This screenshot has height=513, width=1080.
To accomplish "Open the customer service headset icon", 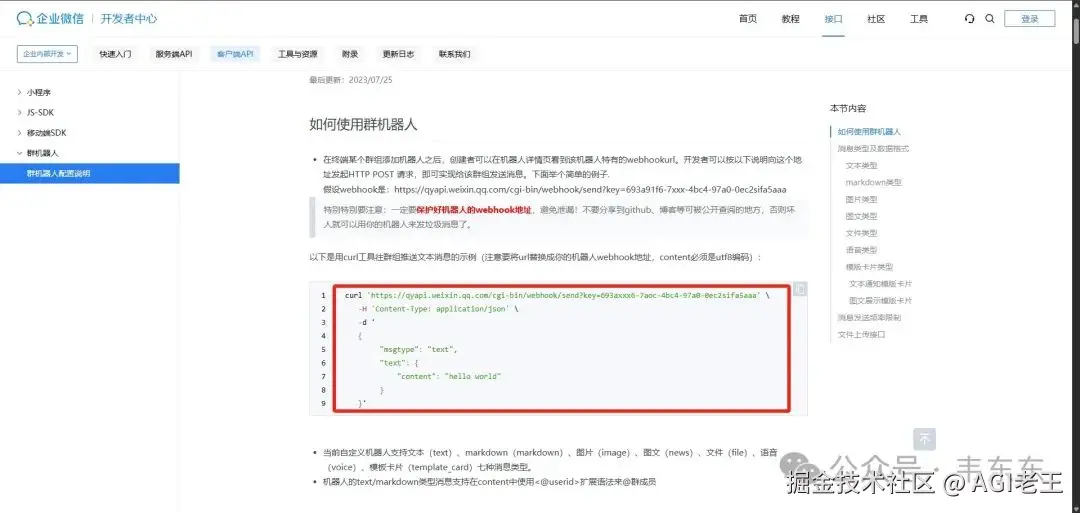I will tap(970, 19).
